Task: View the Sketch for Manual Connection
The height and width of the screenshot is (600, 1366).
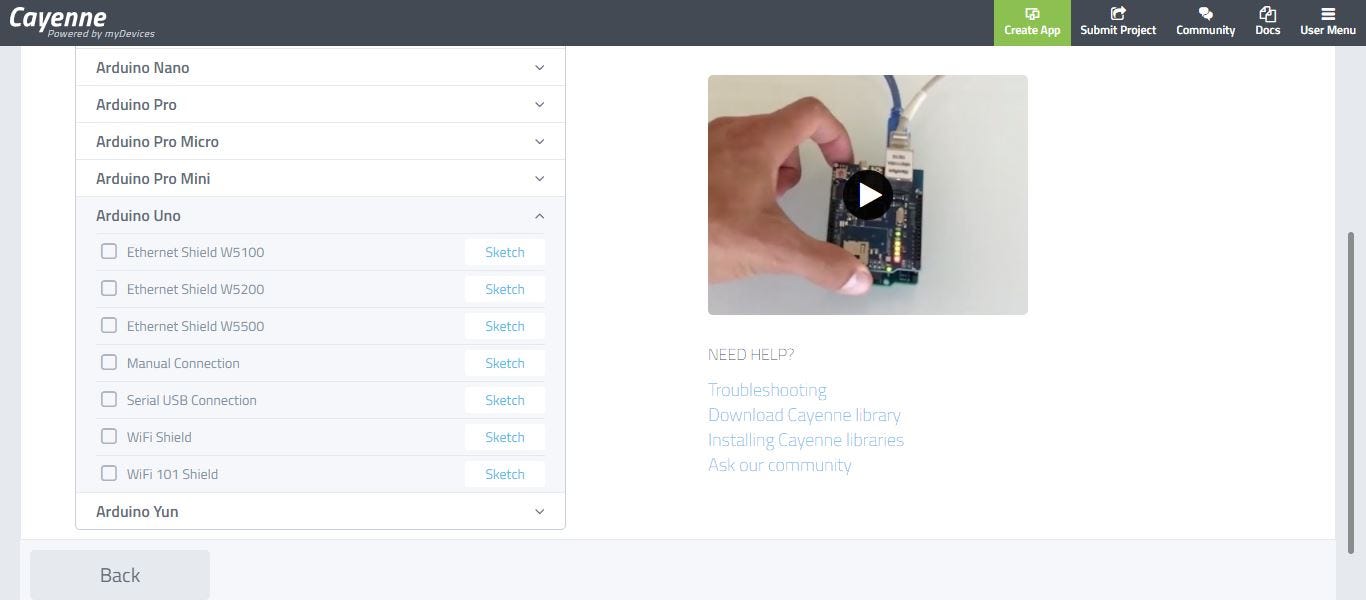Action: pyautogui.click(x=504, y=362)
